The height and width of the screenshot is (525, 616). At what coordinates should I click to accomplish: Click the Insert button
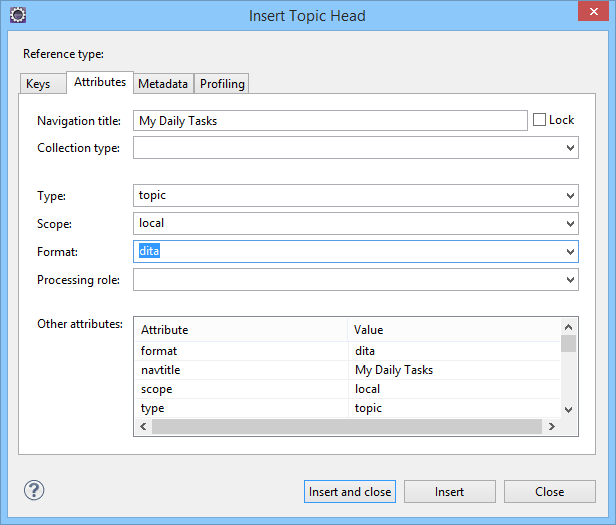(449, 492)
